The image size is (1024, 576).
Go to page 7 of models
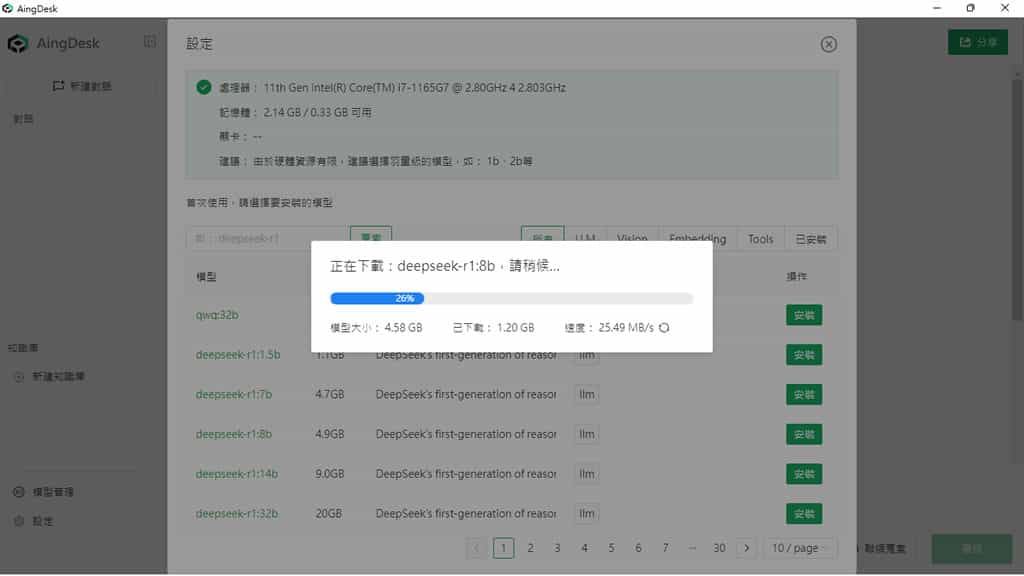tap(665, 548)
